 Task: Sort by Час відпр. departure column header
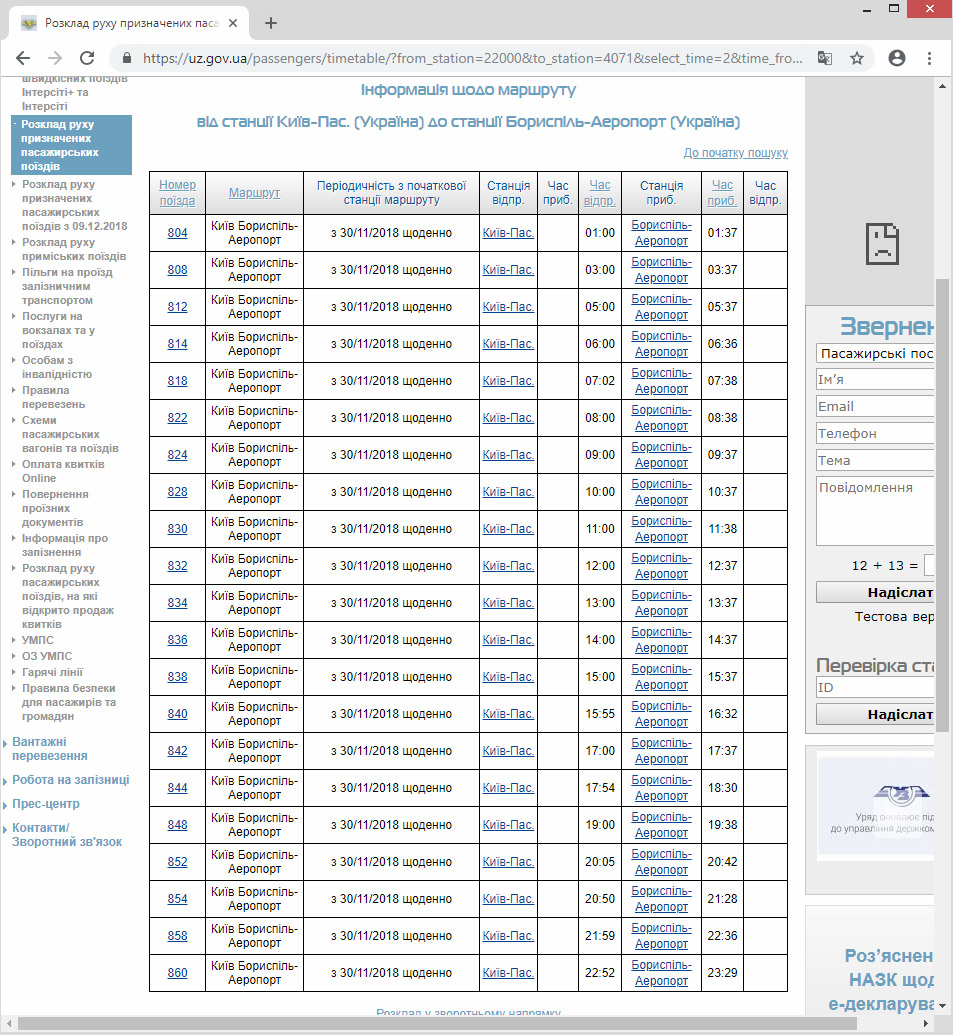pos(599,193)
